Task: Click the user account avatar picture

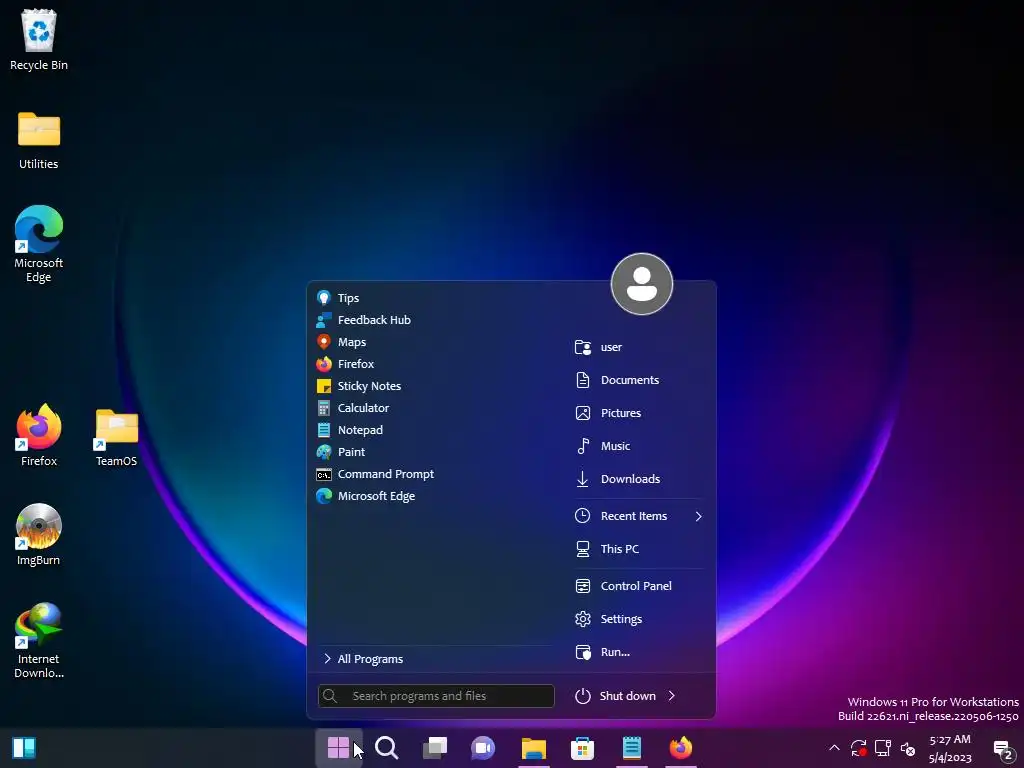Action: (x=642, y=284)
